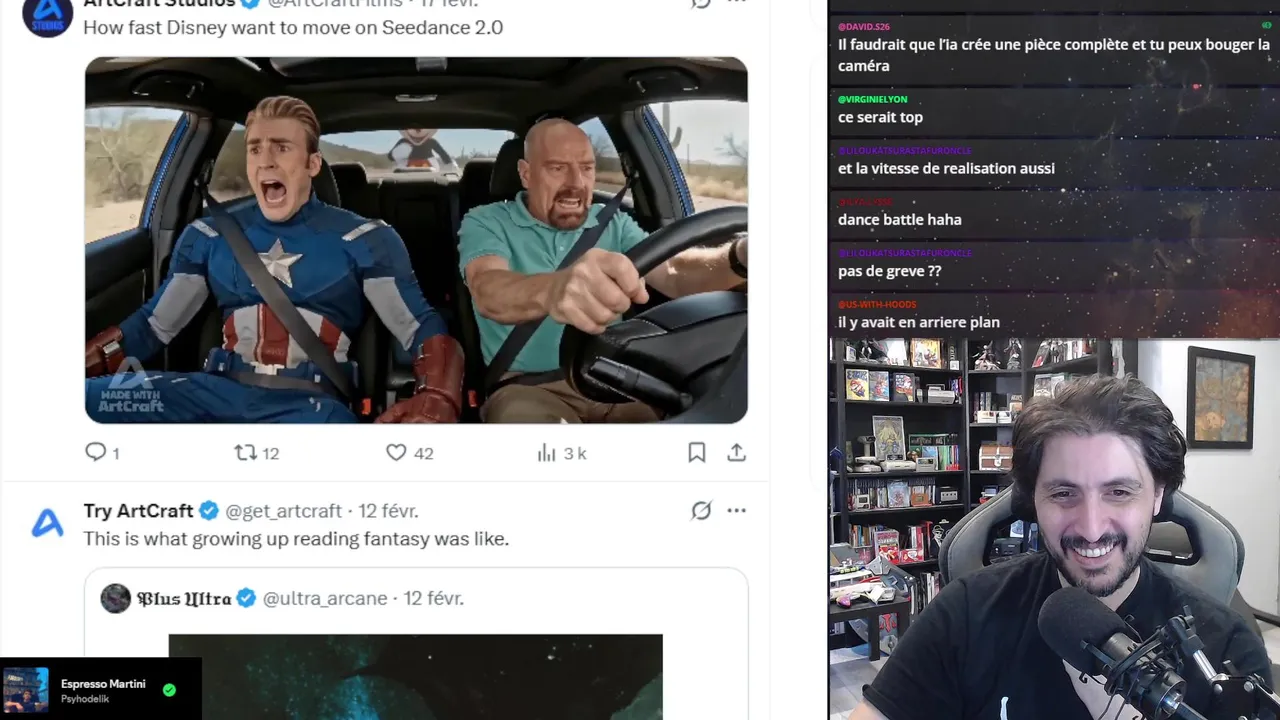Share the Captain America car video tweet
The width and height of the screenshot is (1280, 720).
[737, 453]
